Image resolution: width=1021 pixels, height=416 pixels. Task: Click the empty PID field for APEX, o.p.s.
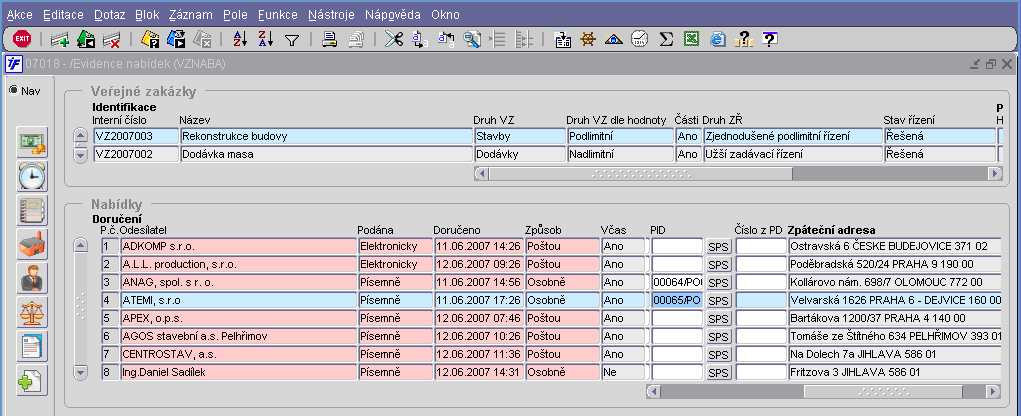click(677, 318)
